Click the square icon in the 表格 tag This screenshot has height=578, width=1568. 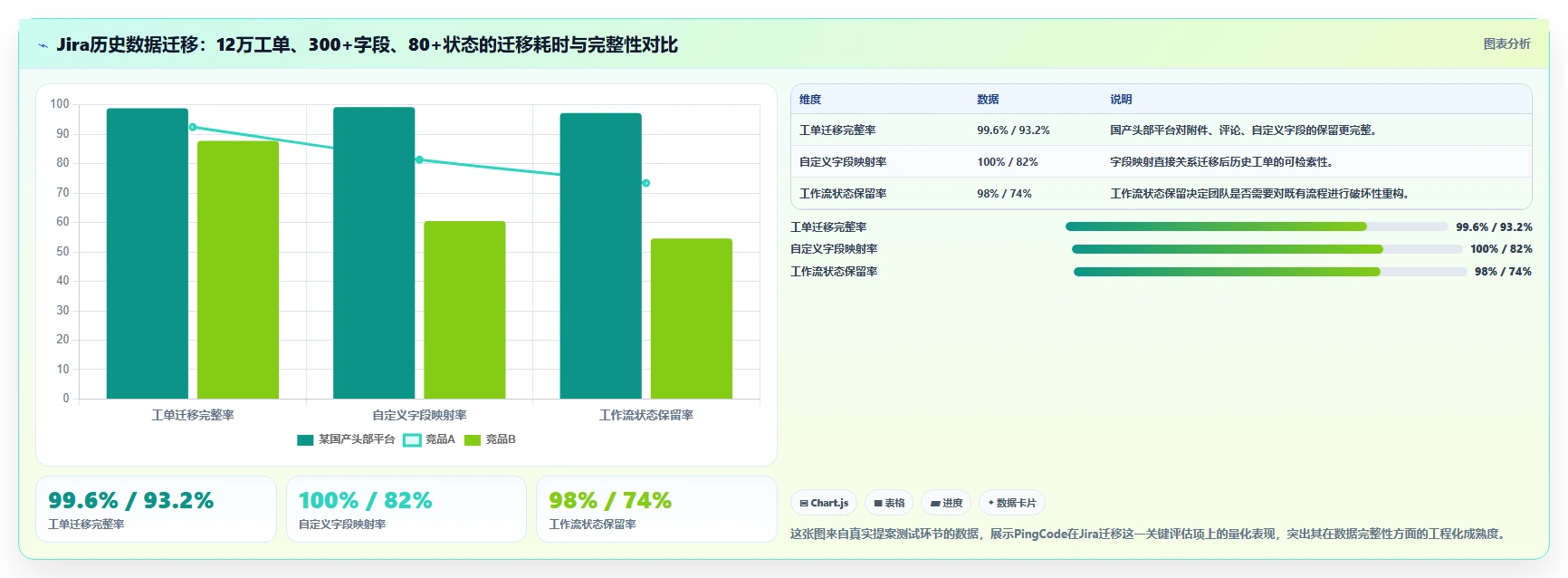click(878, 503)
